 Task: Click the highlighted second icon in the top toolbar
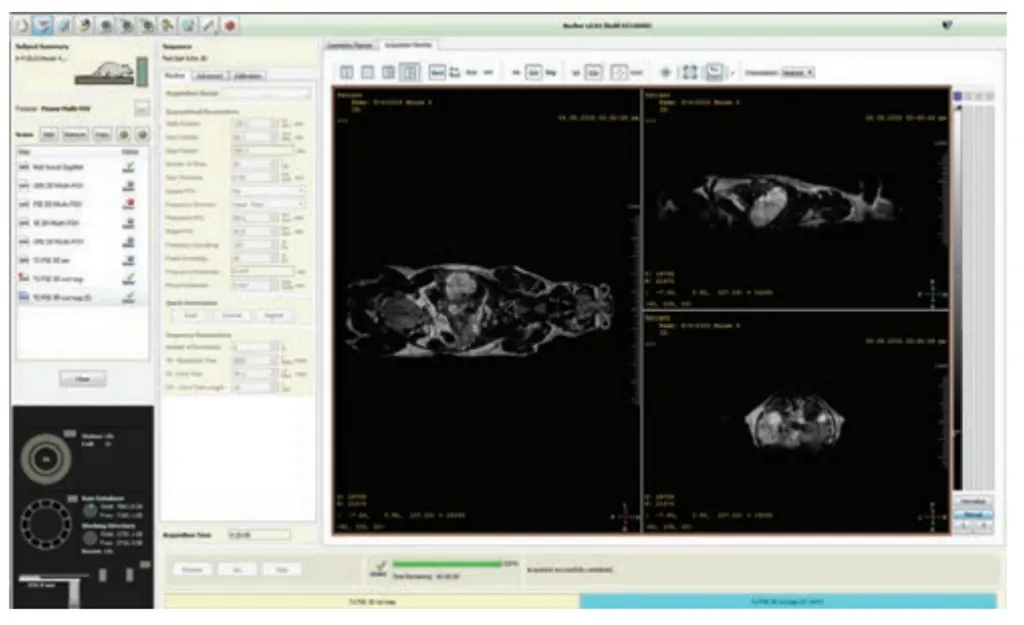pos(42,25)
